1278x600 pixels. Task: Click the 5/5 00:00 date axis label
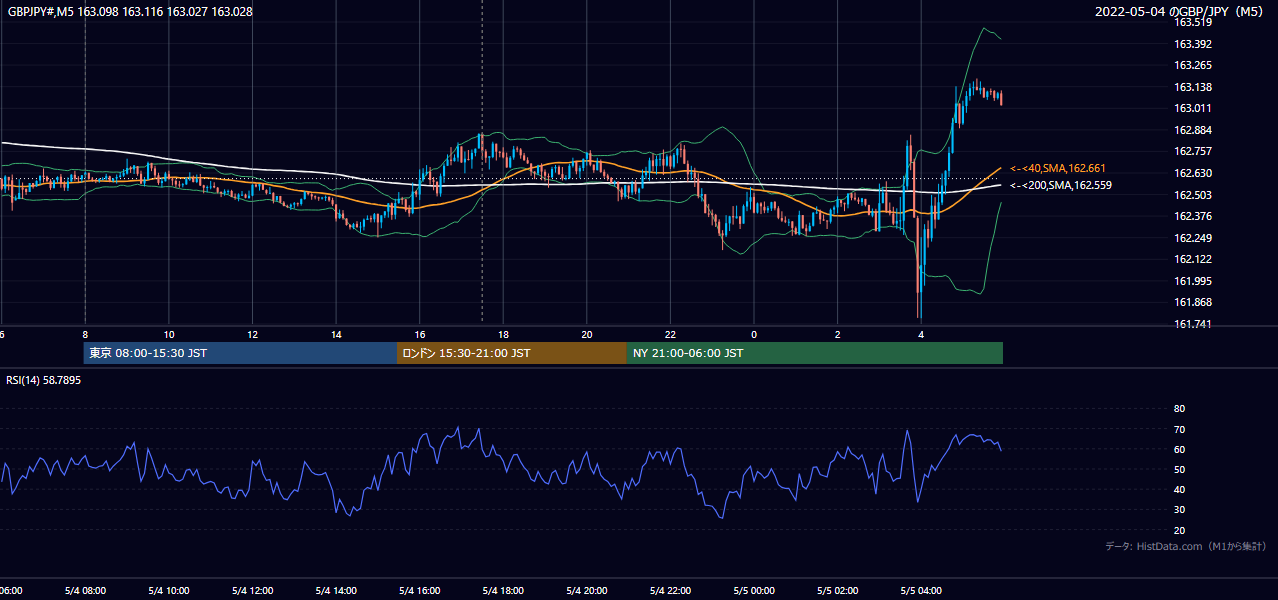pyautogui.click(x=754, y=591)
